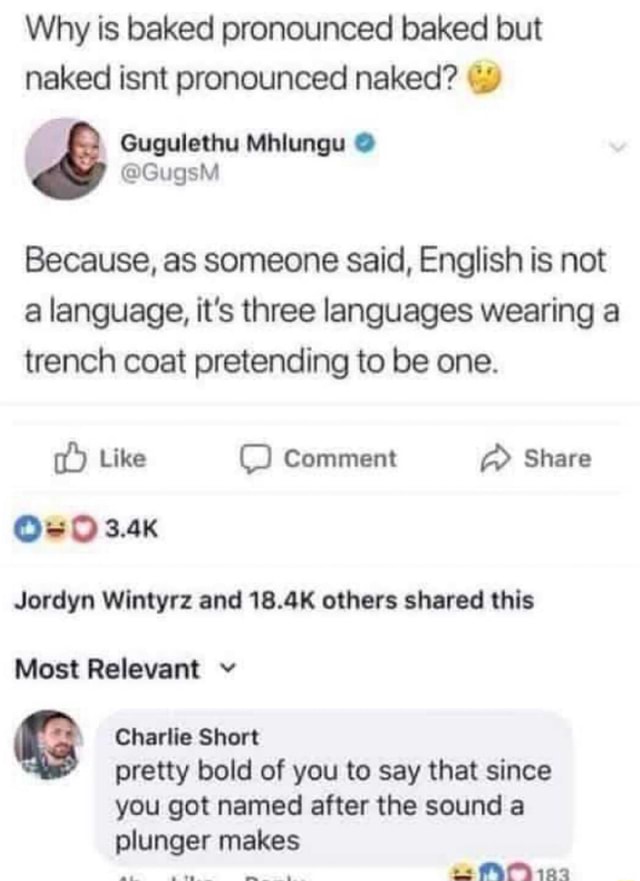Open Charlie Short's profile photo
The height and width of the screenshot is (881, 640).
[x=48, y=745]
